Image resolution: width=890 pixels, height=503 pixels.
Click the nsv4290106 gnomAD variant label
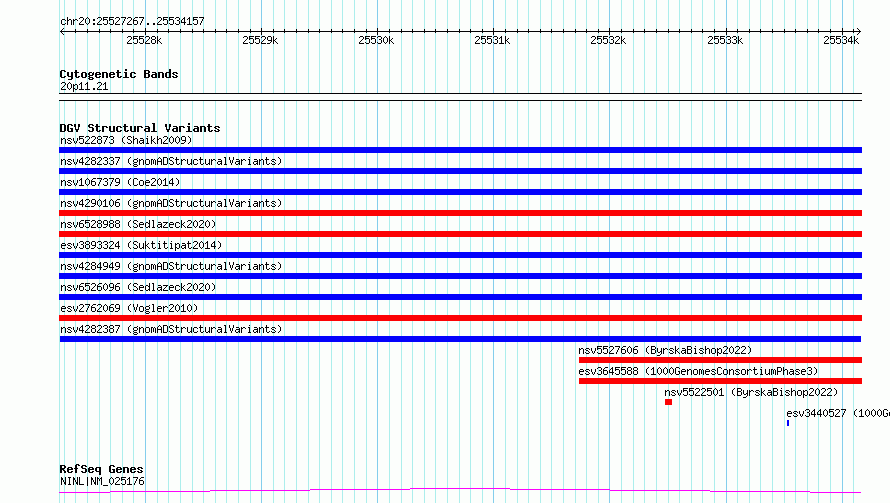171,203
